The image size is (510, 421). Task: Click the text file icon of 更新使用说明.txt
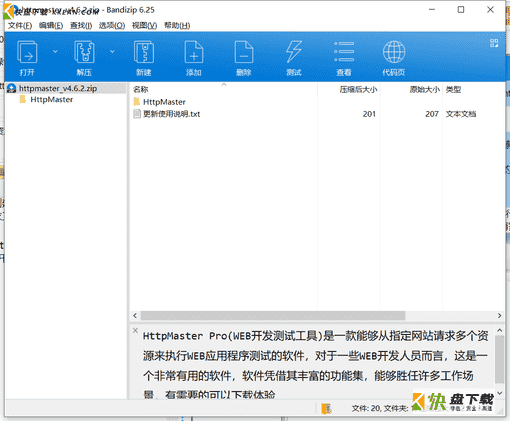137,114
